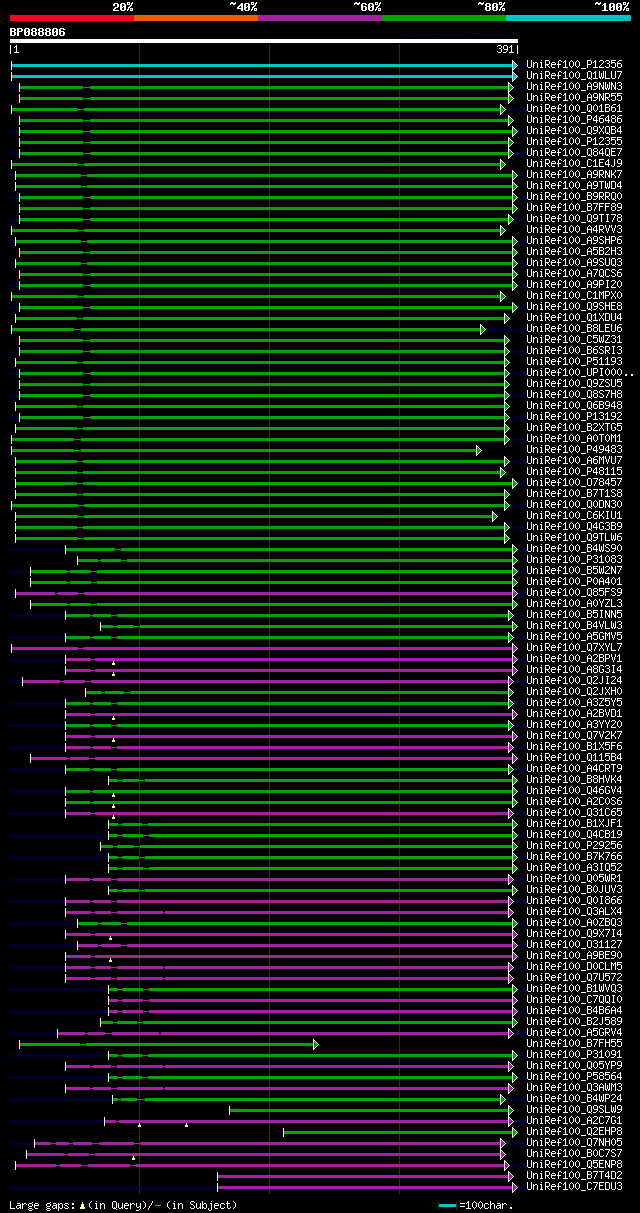Image resolution: width=640 pixels, height=1213 pixels.
Task: Select the BP088806 query label
Action: coord(37,32)
